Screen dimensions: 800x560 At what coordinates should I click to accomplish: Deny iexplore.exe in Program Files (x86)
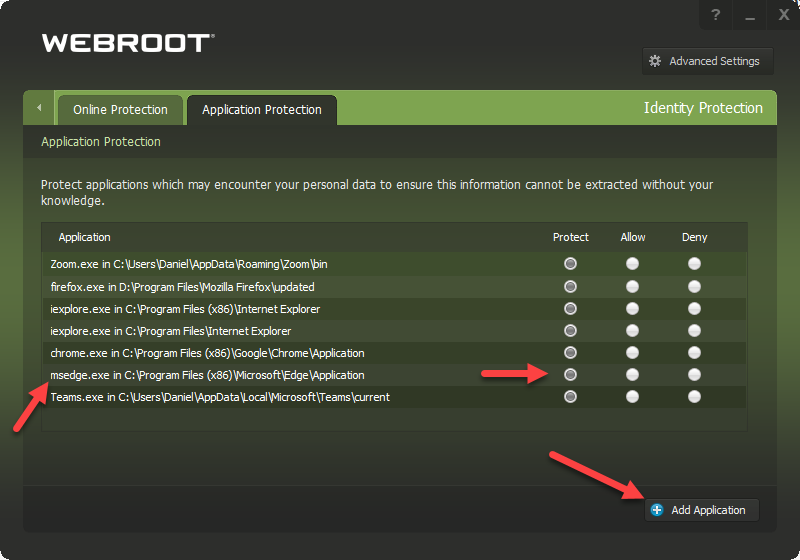pos(694,309)
